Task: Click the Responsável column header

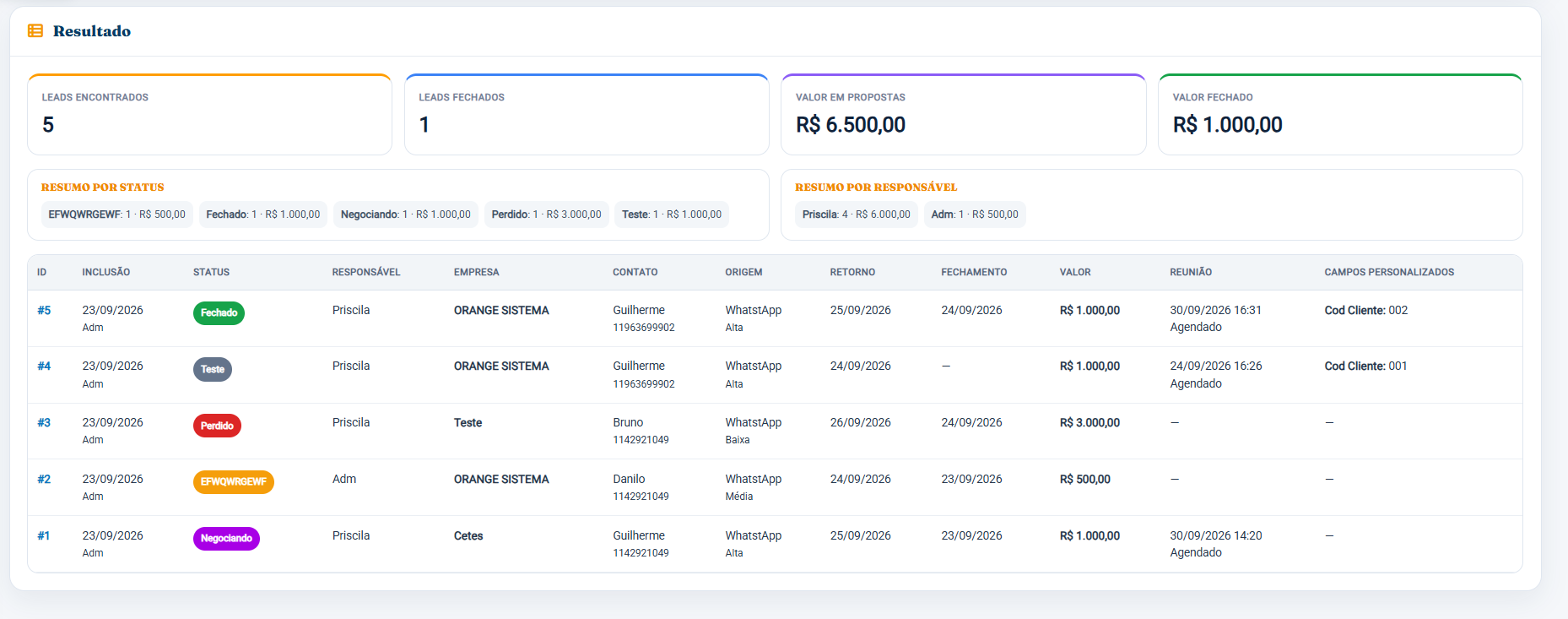Action: (x=366, y=273)
